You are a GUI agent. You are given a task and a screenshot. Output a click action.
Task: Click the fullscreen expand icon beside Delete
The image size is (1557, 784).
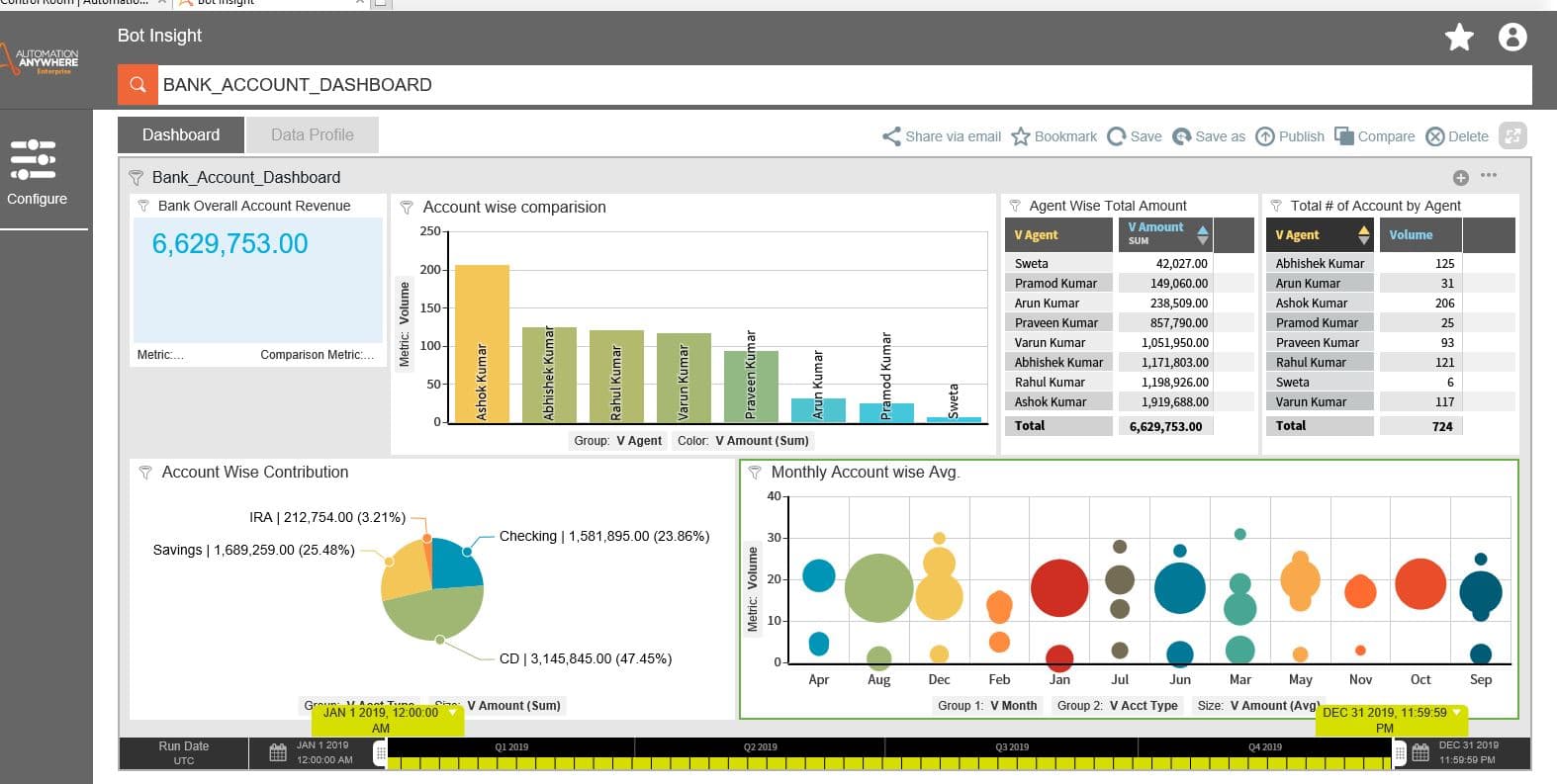1512,136
